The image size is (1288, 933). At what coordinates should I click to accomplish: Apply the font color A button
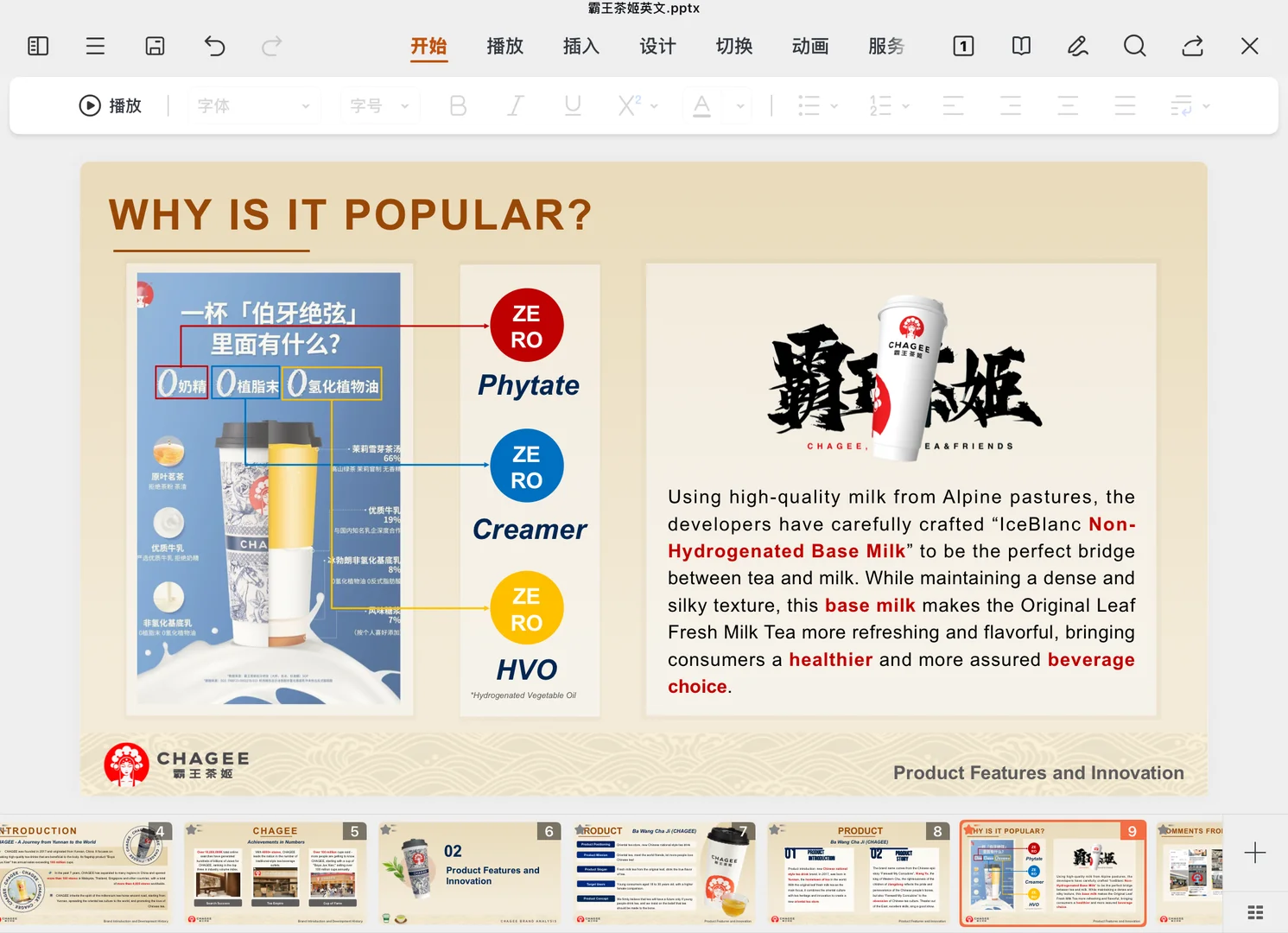coord(701,105)
